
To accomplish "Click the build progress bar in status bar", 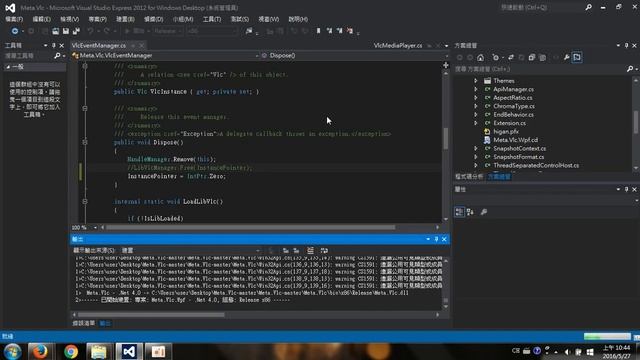I will 607,336.
